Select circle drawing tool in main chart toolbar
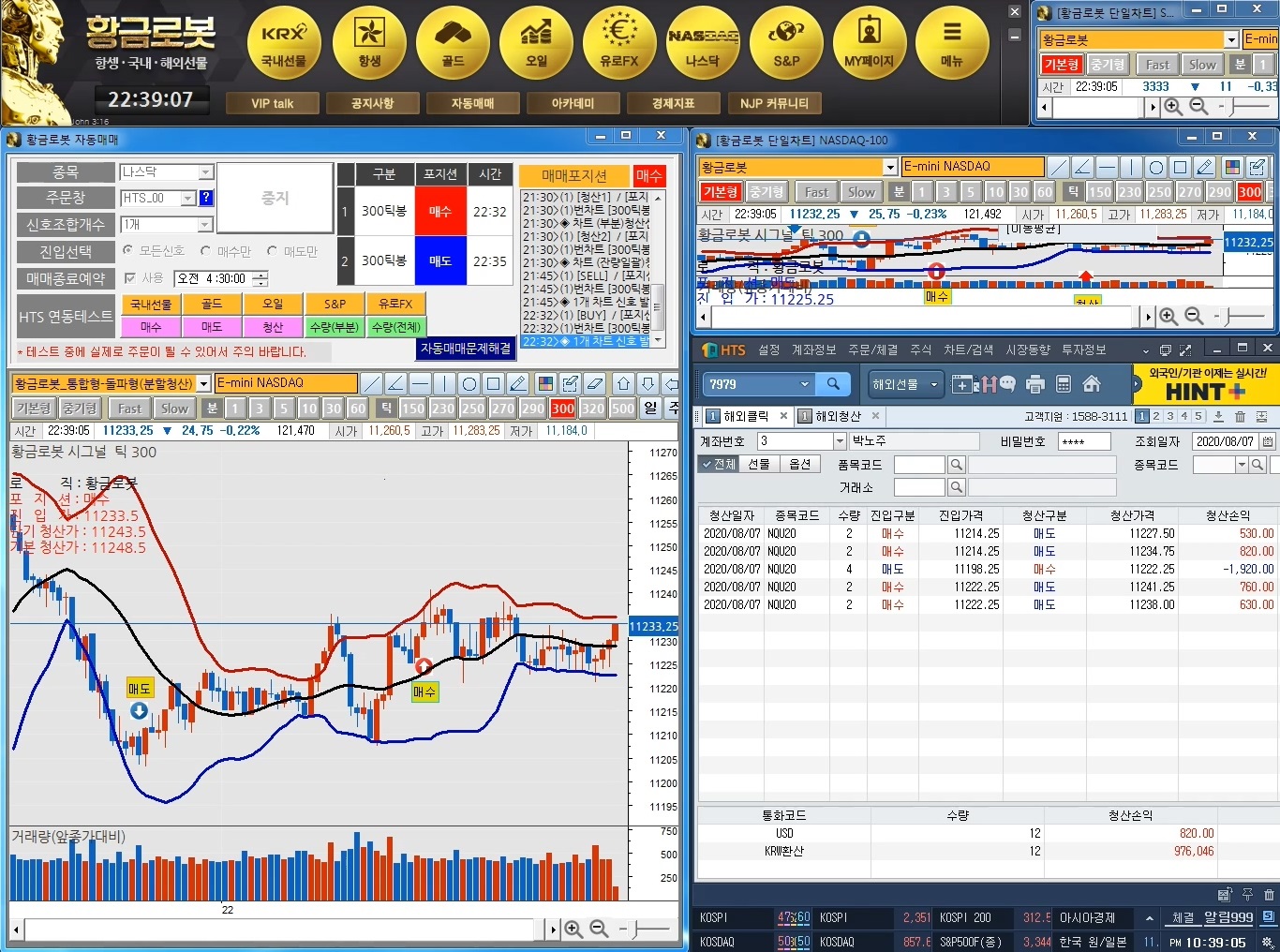Image resolution: width=1280 pixels, height=952 pixels. pyautogui.click(x=469, y=383)
